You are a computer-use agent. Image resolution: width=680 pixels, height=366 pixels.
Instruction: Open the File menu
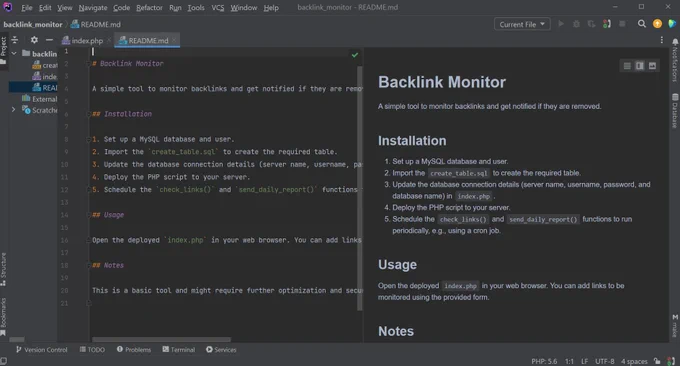click(26, 7)
